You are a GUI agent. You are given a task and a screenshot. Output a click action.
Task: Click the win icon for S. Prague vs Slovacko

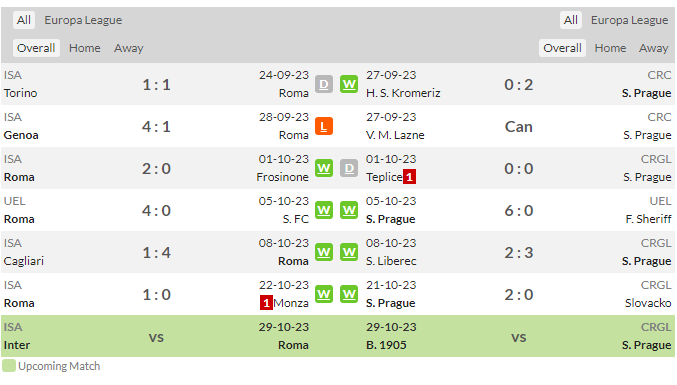[x=349, y=294]
